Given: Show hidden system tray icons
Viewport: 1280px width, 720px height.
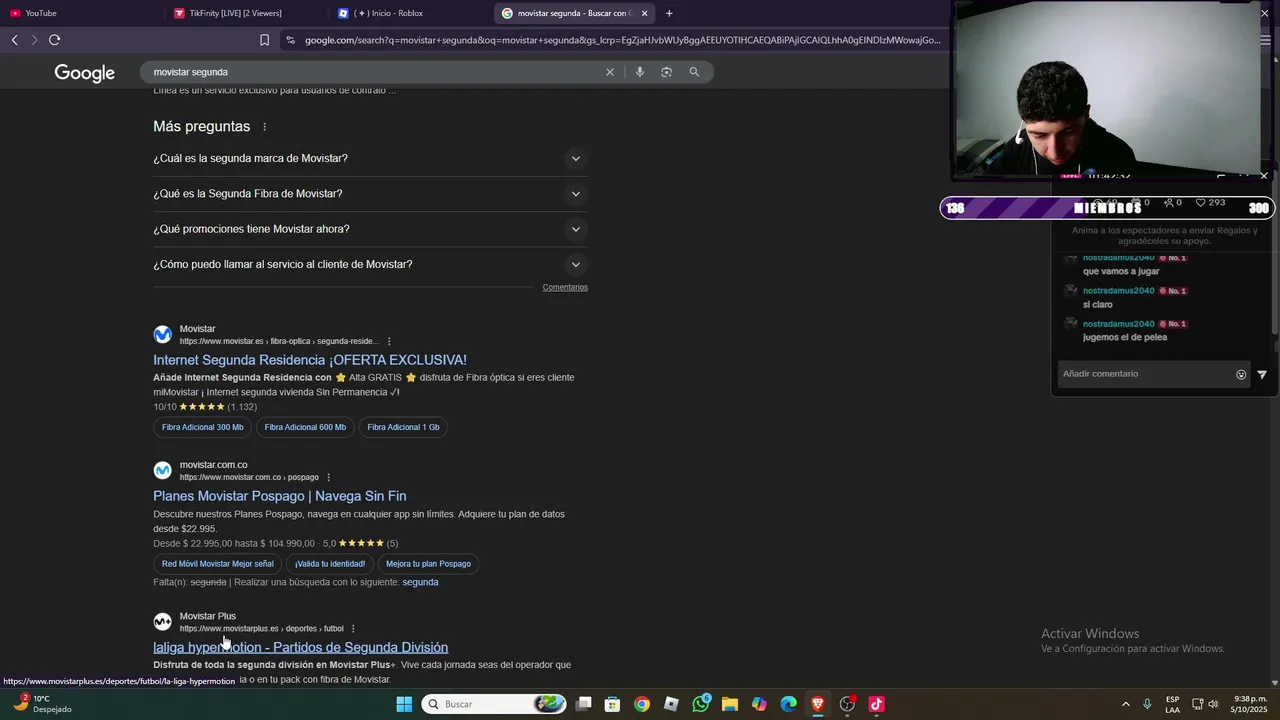Looking at the screenshot, I should (x=1125, y=704).
